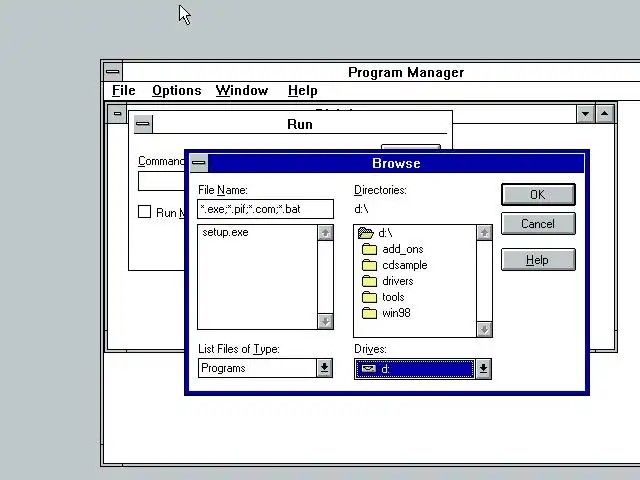Toggle the Run Minimized checkbox
This screenshot has height=480, width=640.
(x=144, y=211)
